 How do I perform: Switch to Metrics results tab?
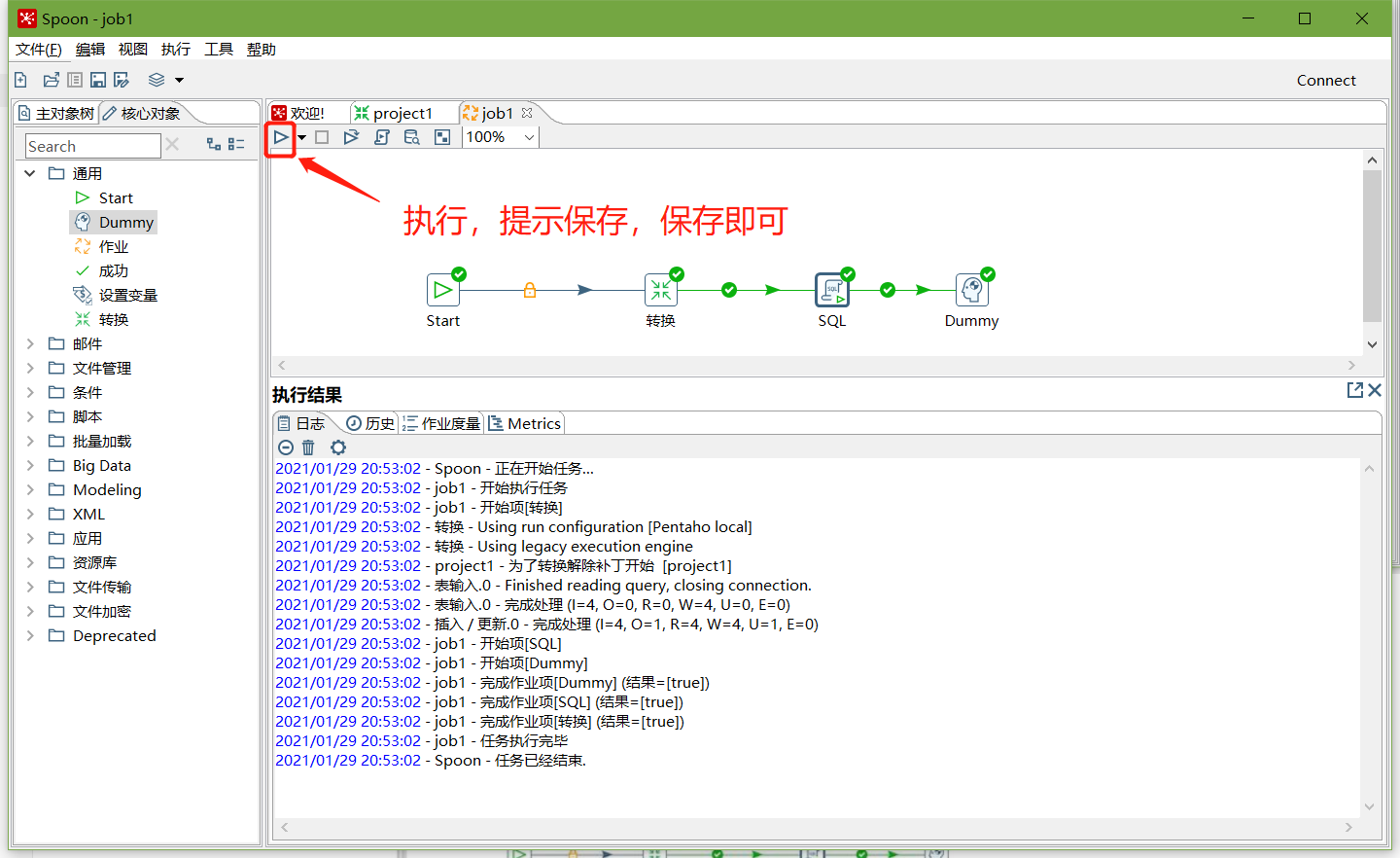[525, 423]
